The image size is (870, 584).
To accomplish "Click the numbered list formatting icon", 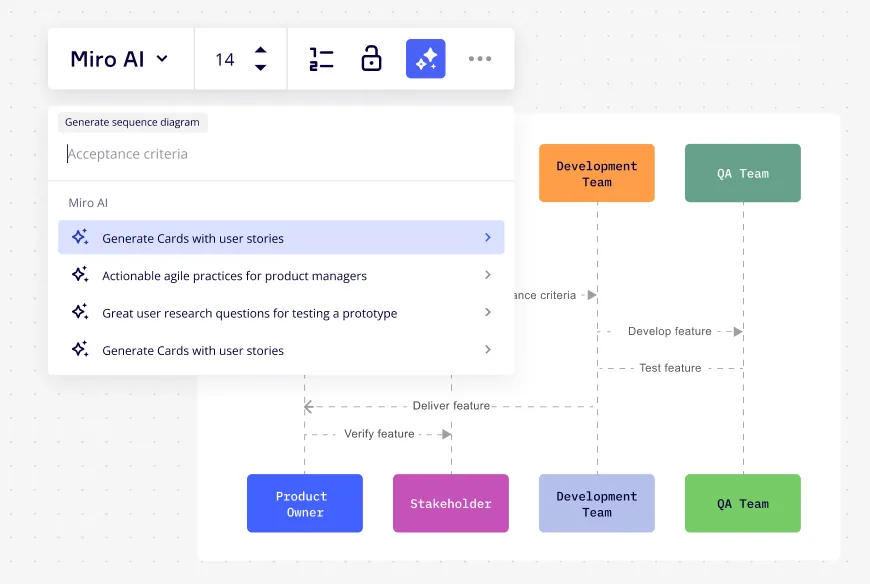I will coord(321,59).
